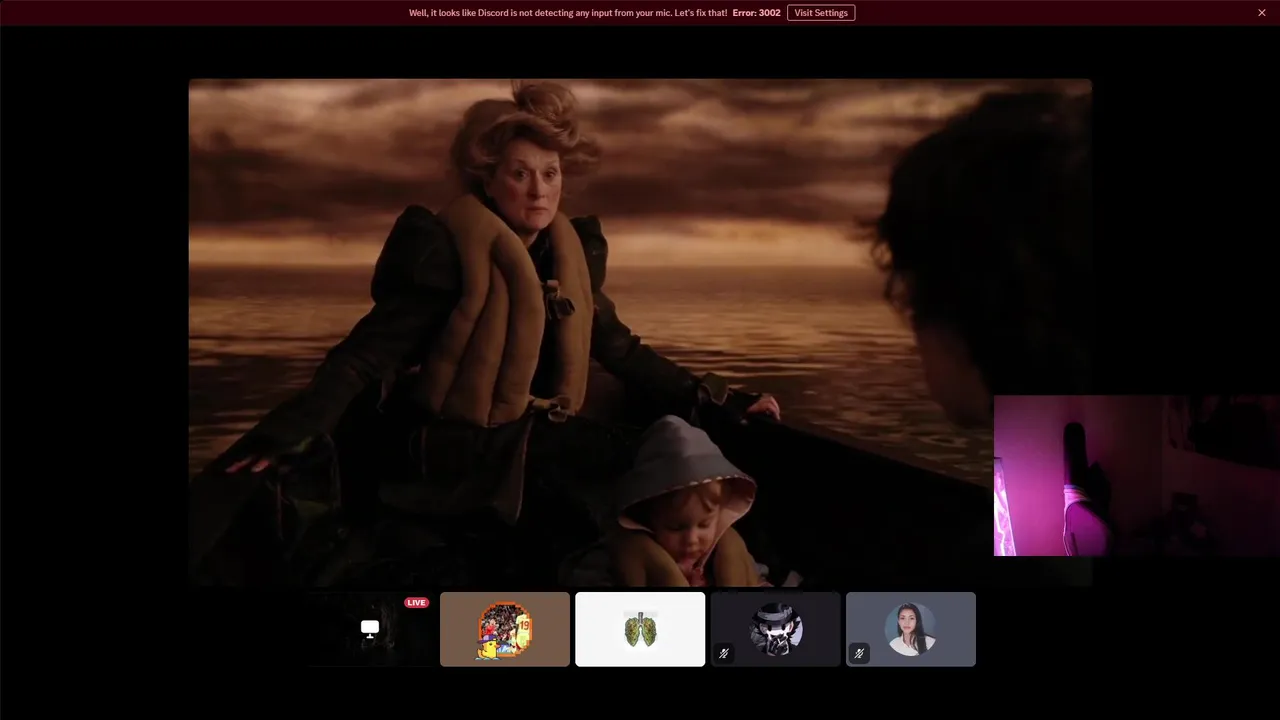Select participant tile with green lungs avatar
This screenshot has width=1280, height=720.
640,629
